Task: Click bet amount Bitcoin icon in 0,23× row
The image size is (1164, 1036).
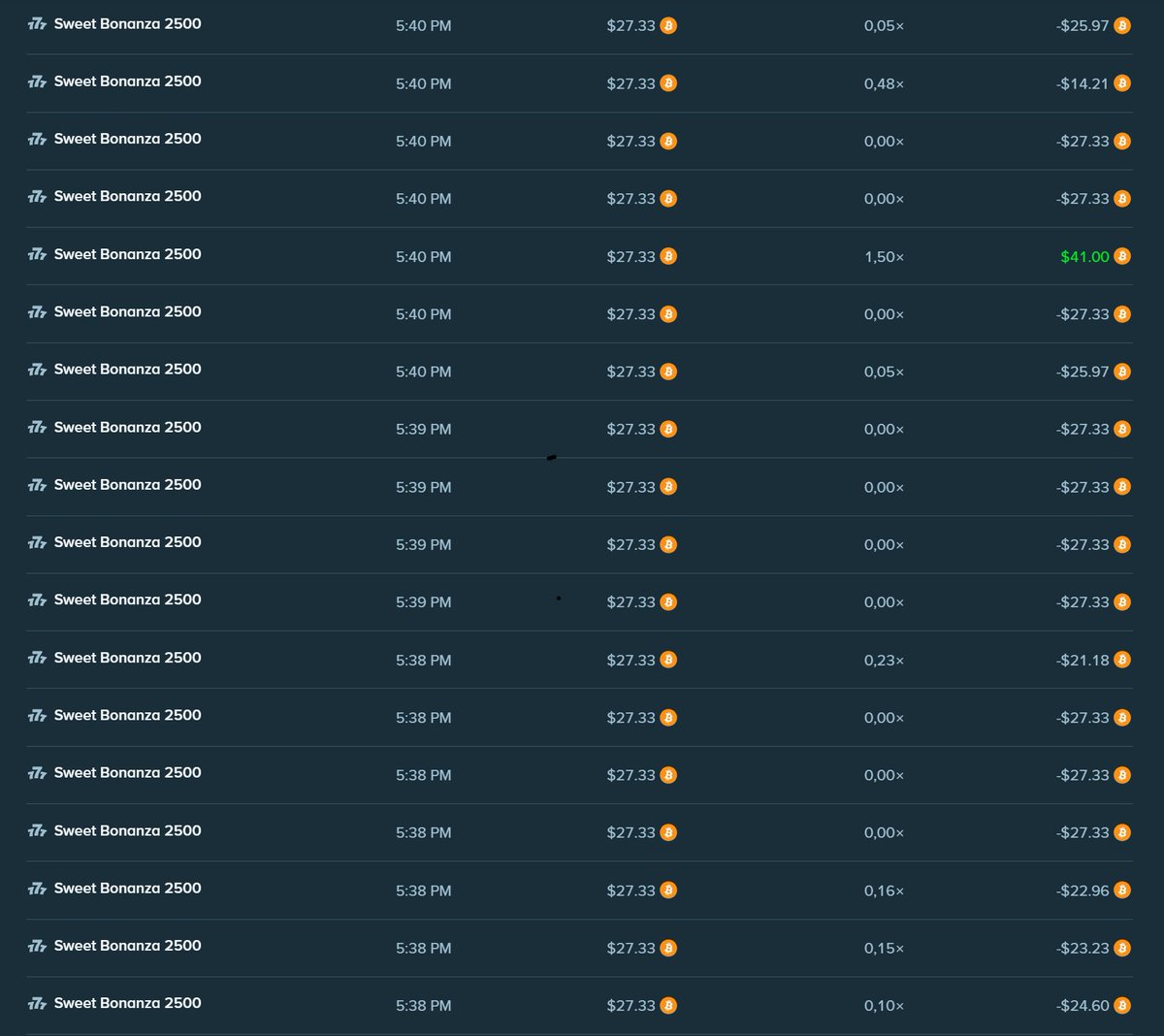Action: click(668, 660)
